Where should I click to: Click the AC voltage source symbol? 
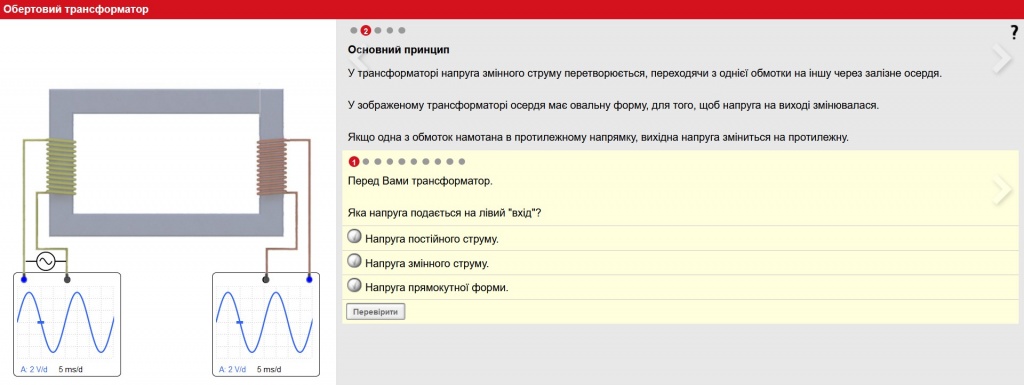(x=46, y=262)
